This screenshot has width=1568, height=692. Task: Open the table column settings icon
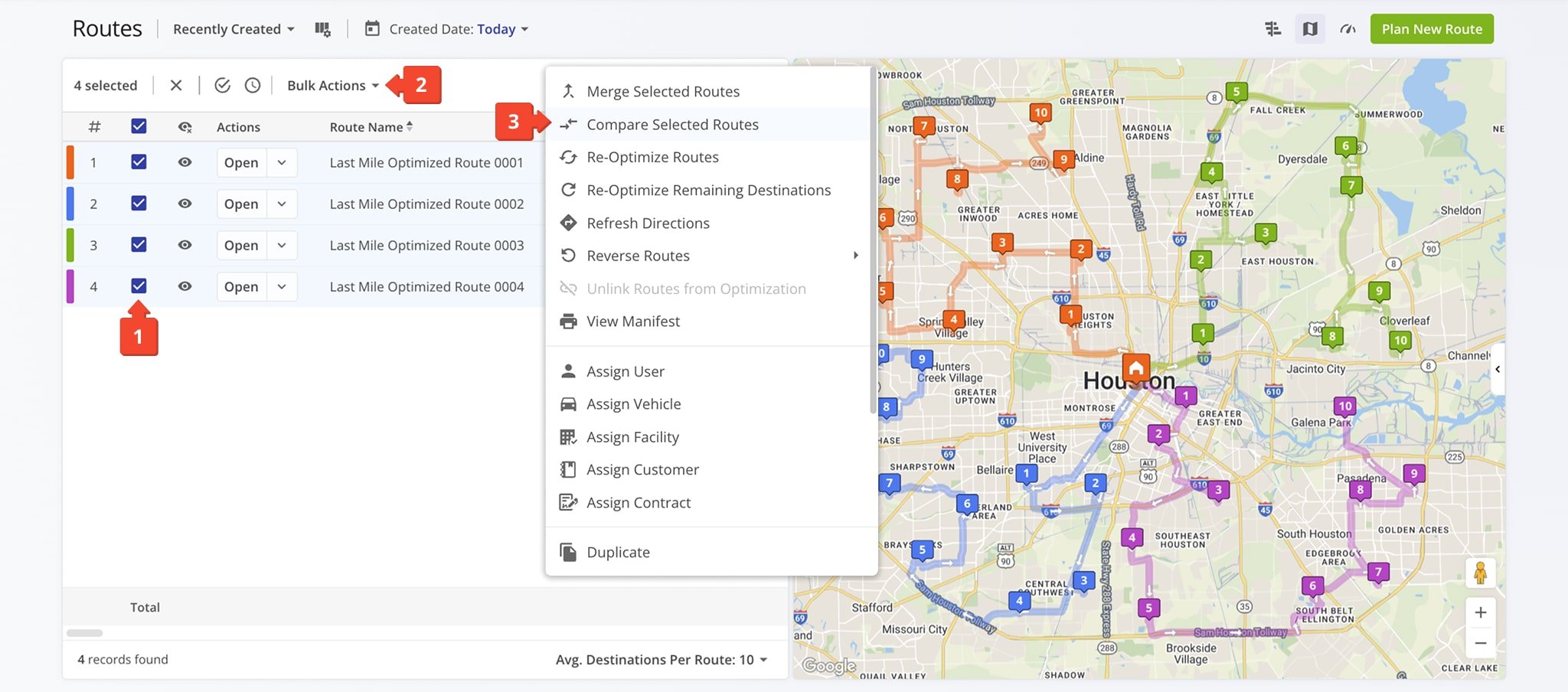pyautogui.click(x=322, y=29)
